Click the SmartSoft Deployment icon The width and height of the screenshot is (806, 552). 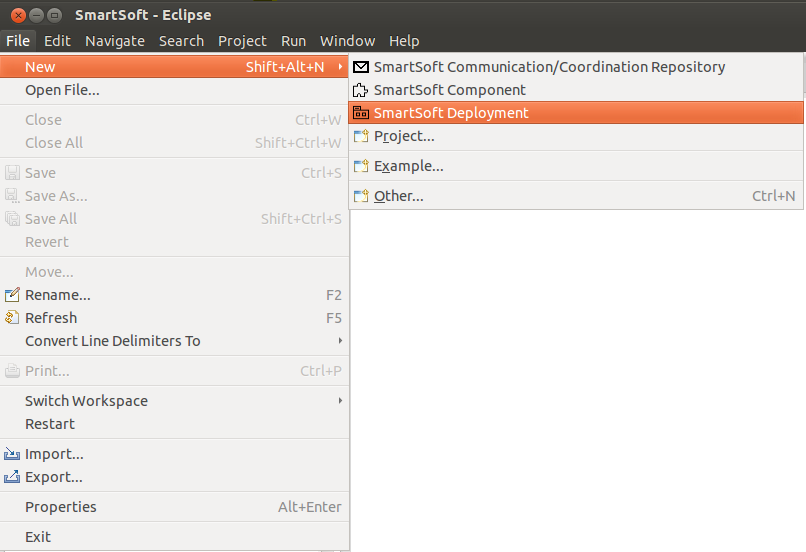coord(361,113)
